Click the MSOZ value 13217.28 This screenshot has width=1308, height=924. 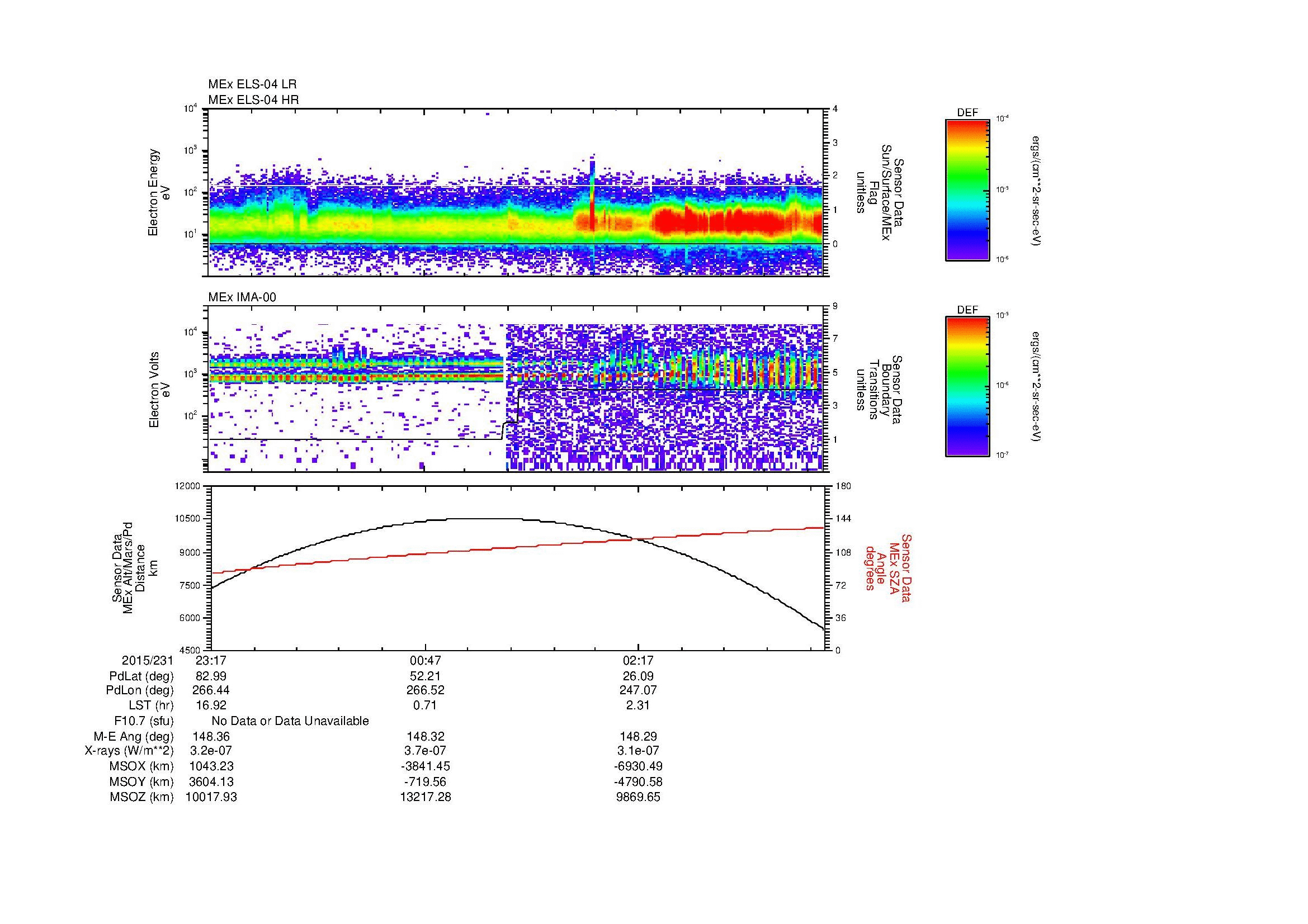[x=426, y=797]
